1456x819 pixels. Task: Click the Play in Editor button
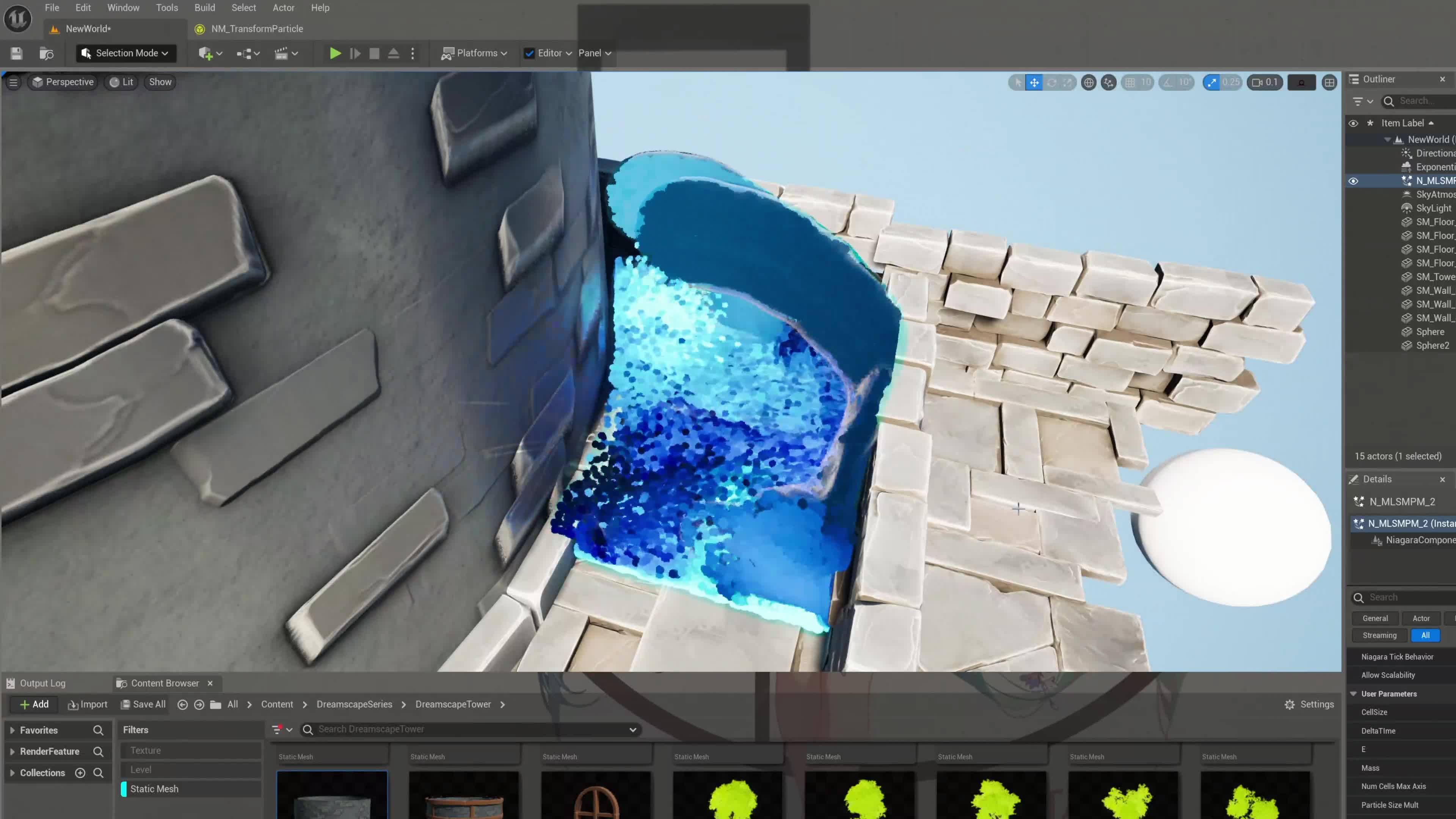pyautogui.click(x=334, y=53)
